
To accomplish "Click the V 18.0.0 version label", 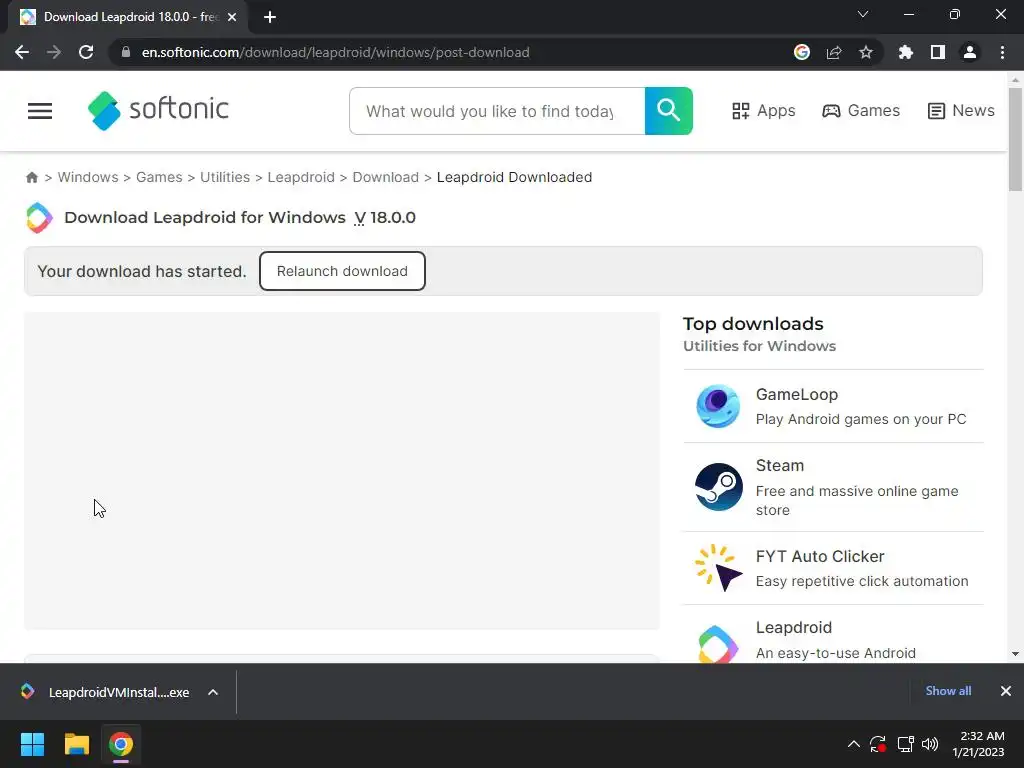I will (385, 217).
